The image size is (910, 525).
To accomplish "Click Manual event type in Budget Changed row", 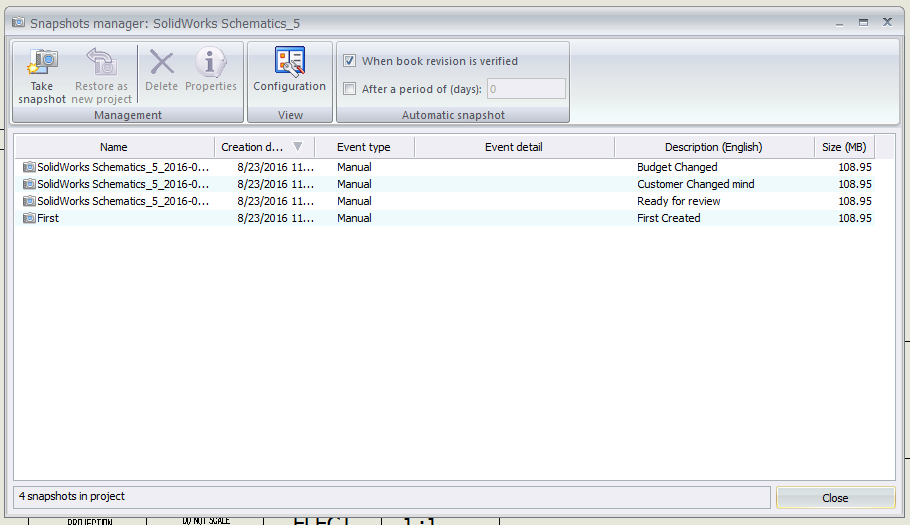I will coord(354,167).
